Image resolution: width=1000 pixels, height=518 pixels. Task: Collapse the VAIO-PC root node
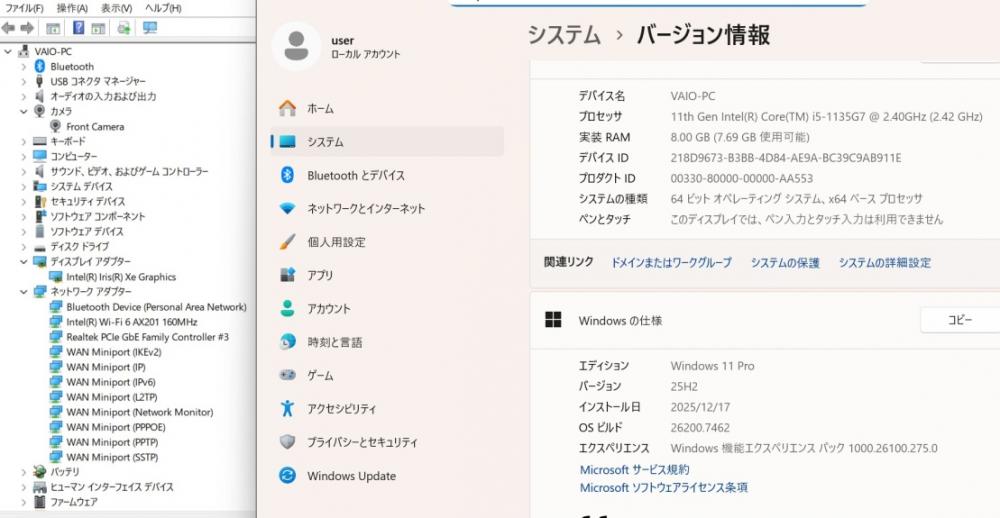point(8,52)
